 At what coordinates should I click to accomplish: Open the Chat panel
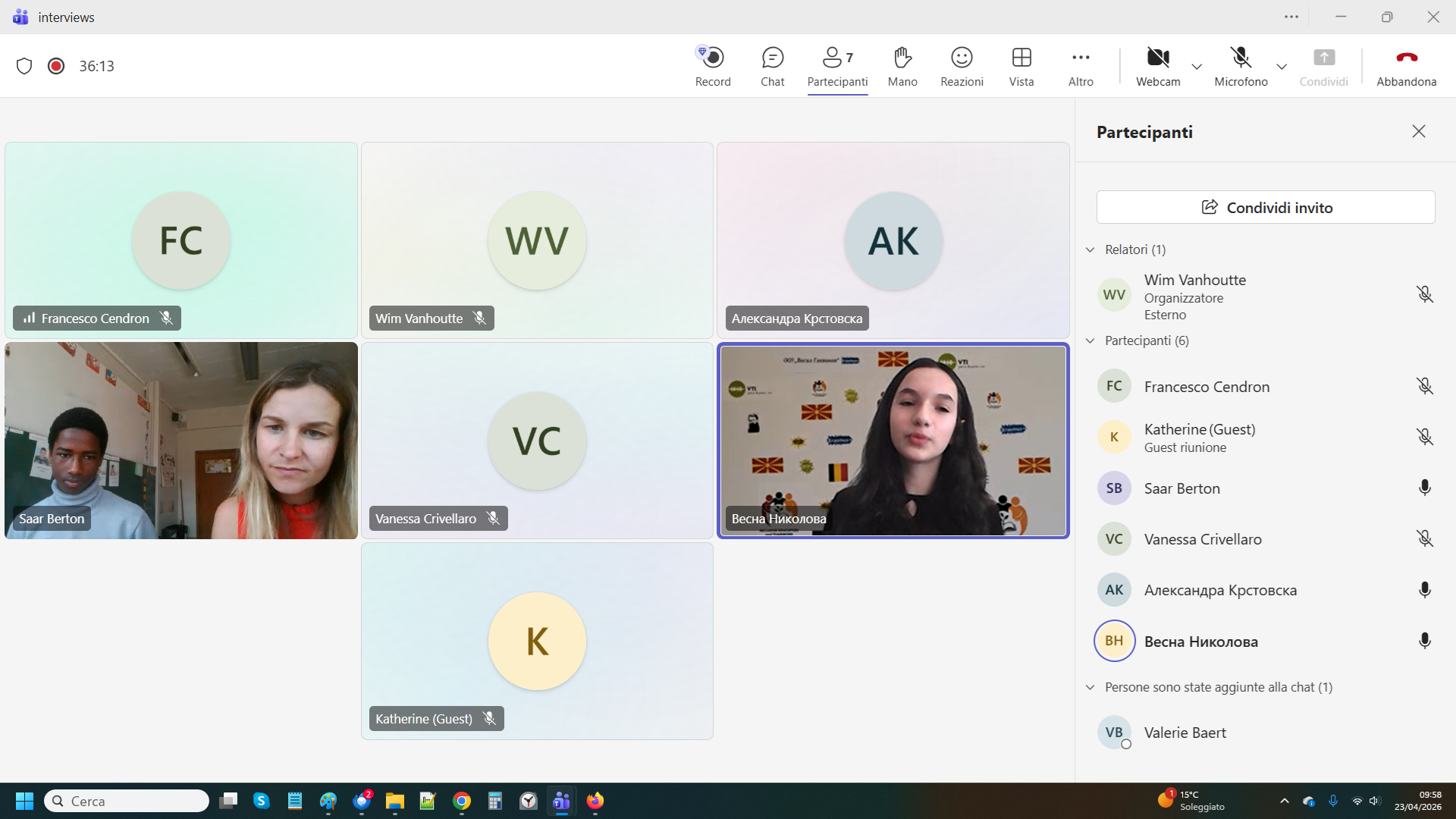pos(772,66)
